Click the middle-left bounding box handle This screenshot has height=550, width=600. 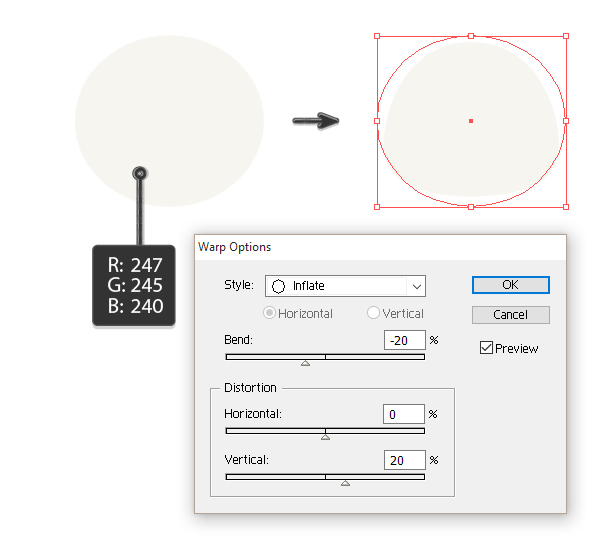377,121
